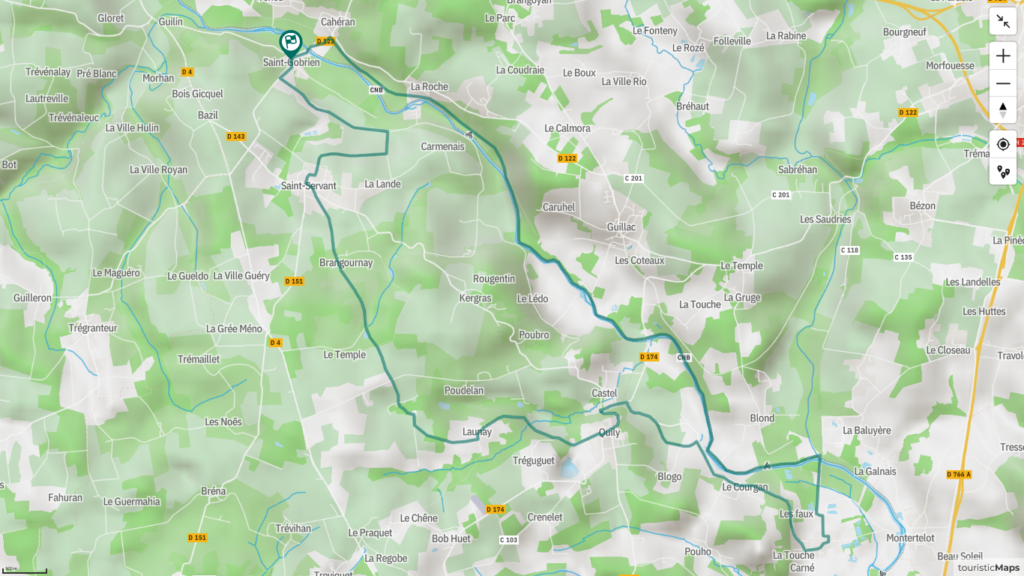Open the touristicMaps attribution link
The width and height of the screenshot is (1024, 576).
tap(988, 568)
